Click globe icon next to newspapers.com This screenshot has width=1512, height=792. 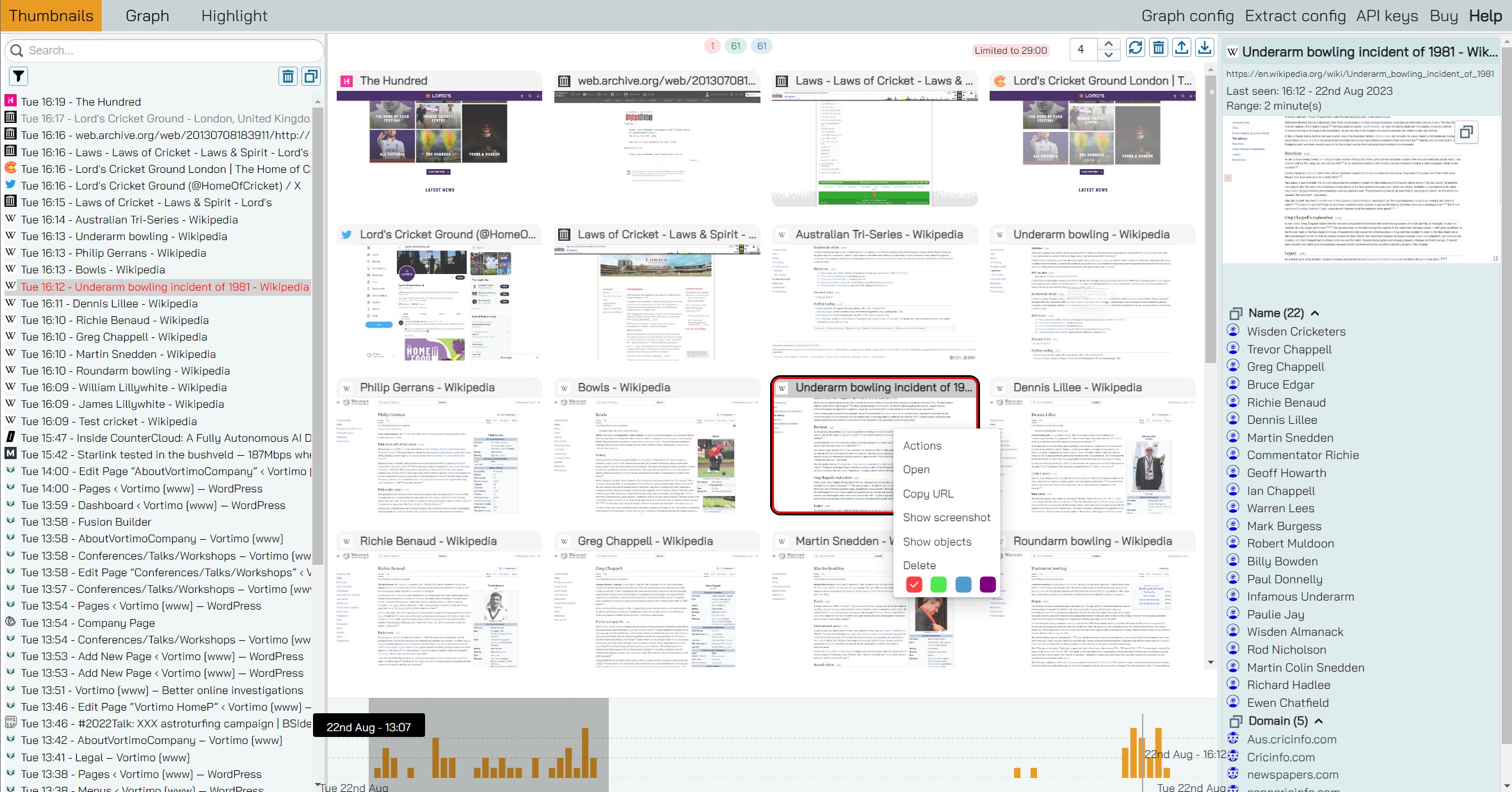[1233, 773]
